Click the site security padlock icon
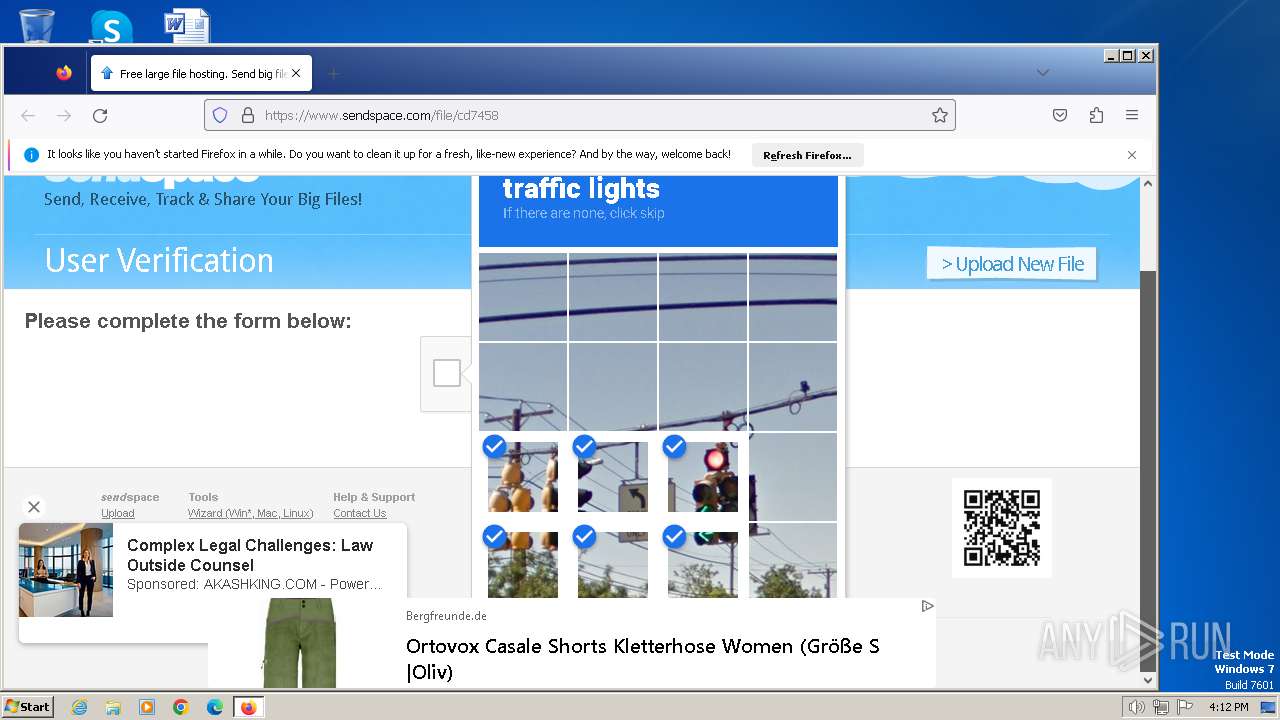This screenshot has width=1280, height=720. pos(248,115)
